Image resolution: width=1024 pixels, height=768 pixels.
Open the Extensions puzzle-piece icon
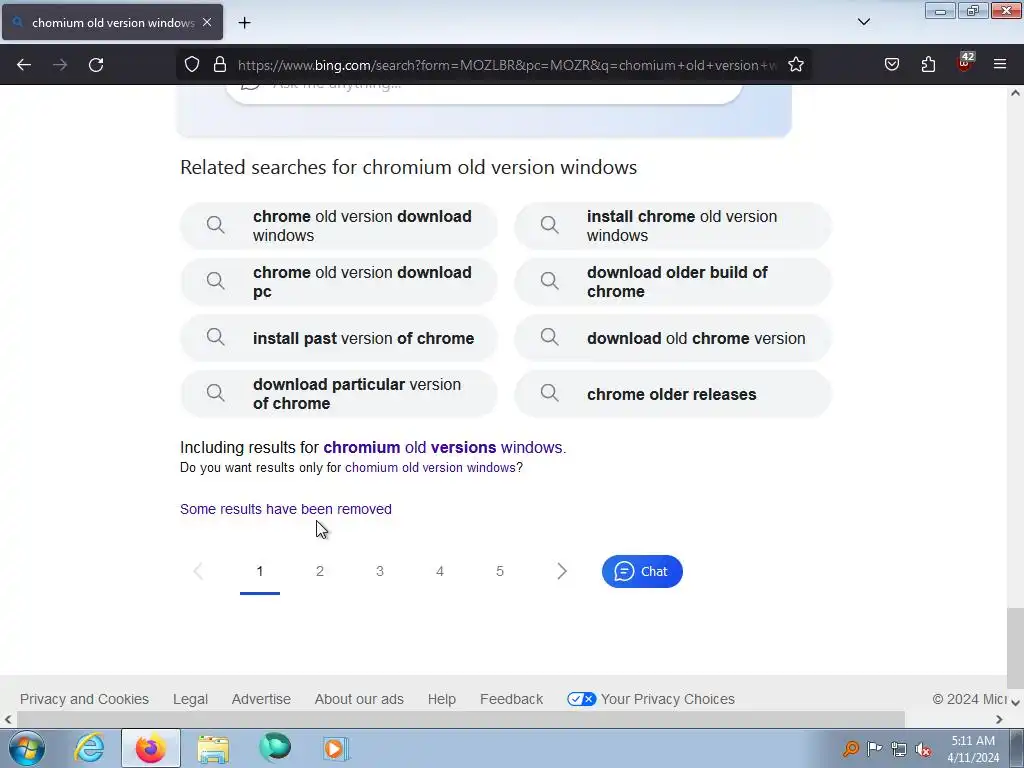click(928, 65)
